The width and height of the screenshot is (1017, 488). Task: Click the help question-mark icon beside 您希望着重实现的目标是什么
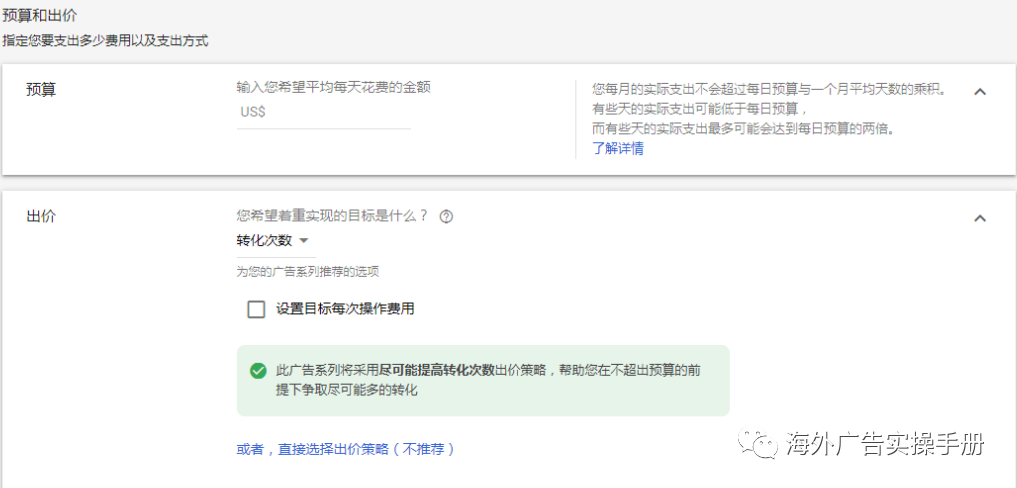tap(446, 217)
